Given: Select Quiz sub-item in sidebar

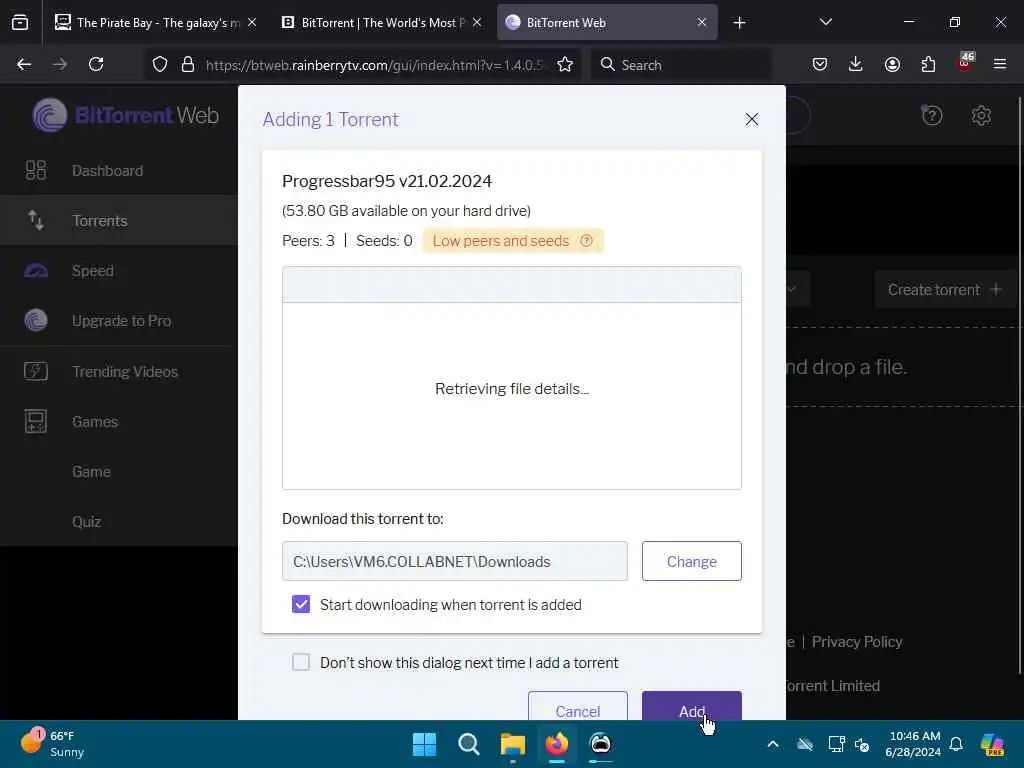Looking at the screenshot, I should point(86,522).
